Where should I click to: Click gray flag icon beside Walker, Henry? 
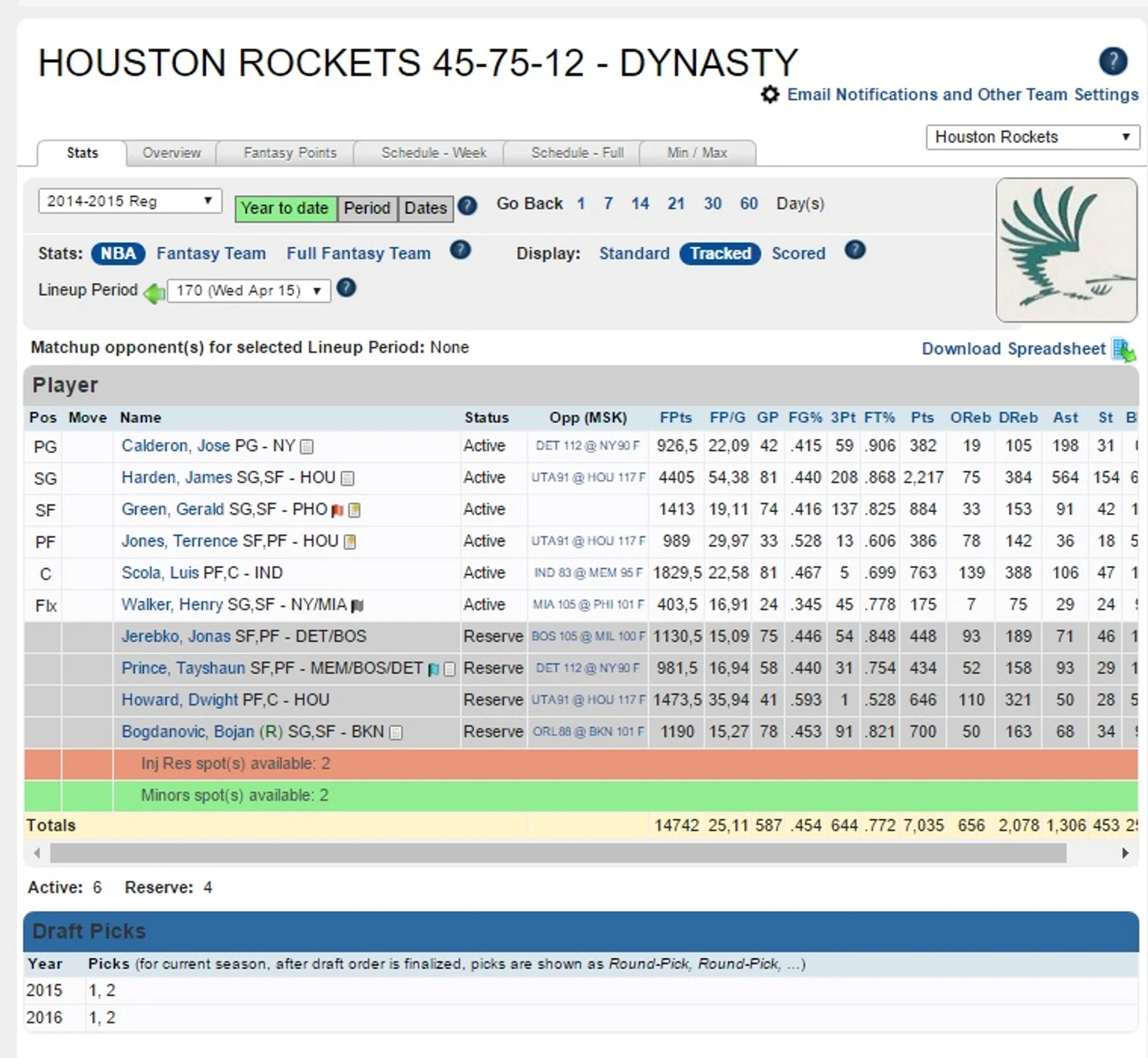coord(357,606)
